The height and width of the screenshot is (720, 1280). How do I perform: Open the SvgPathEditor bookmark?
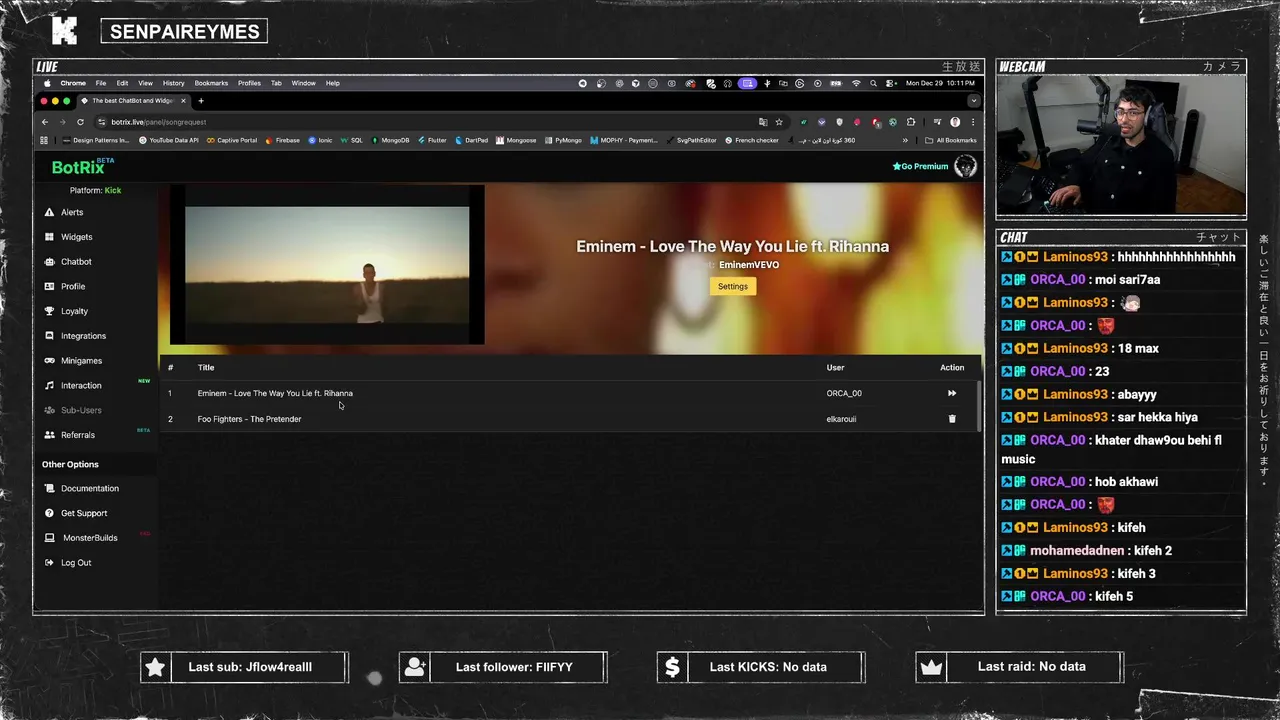(691, 140)
